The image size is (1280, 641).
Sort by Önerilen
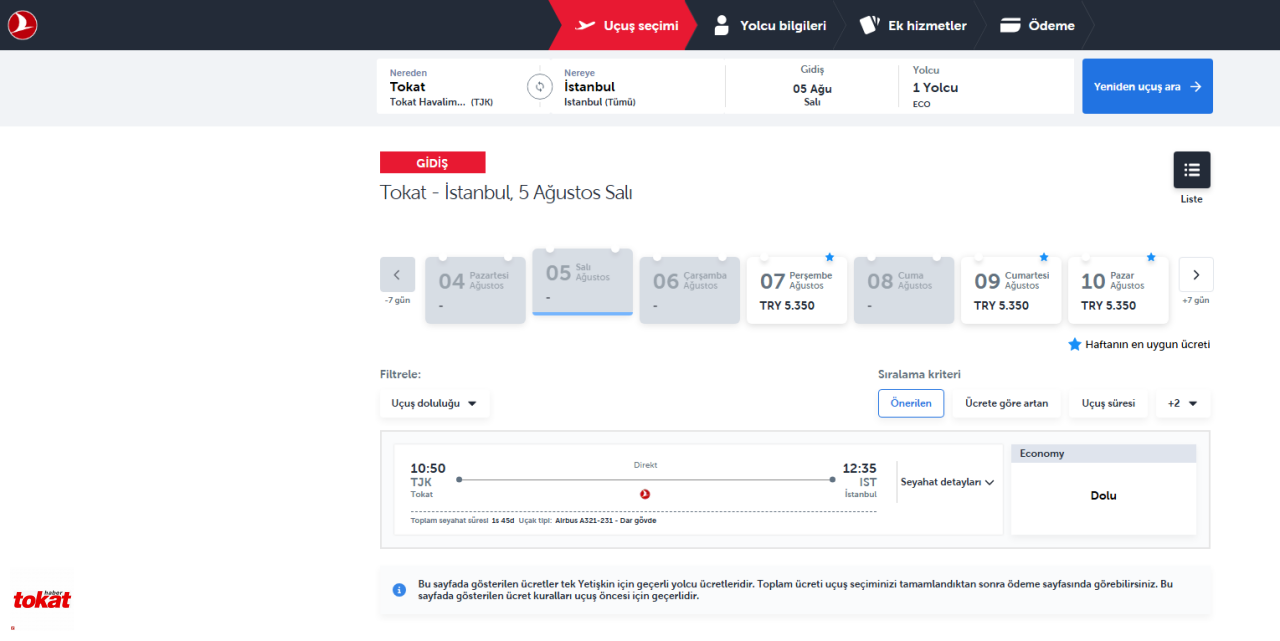pos(911,403)
